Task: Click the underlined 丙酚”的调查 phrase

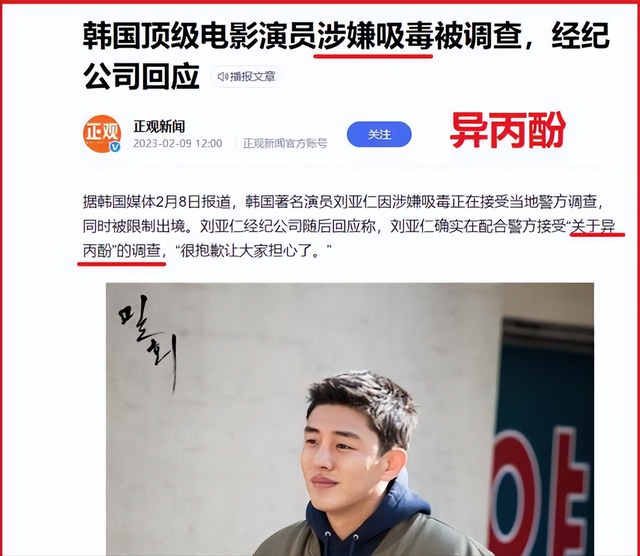Action: click(x=122, y=251)
